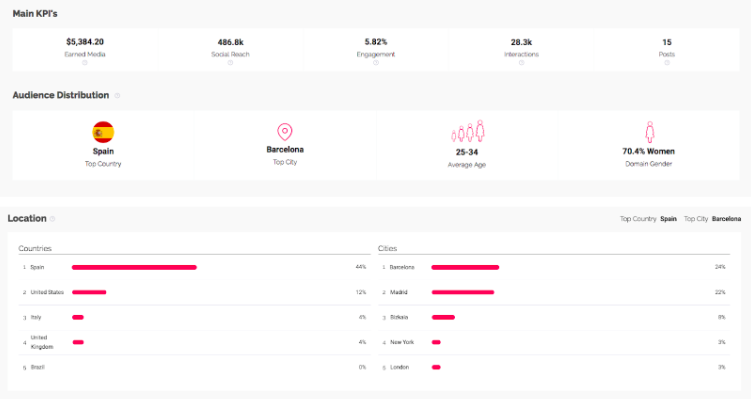Image resolution: width=751 pixels, height=399 pixels.
Task: Open info tooltip under Social Reach
Action: click(230, 63)
